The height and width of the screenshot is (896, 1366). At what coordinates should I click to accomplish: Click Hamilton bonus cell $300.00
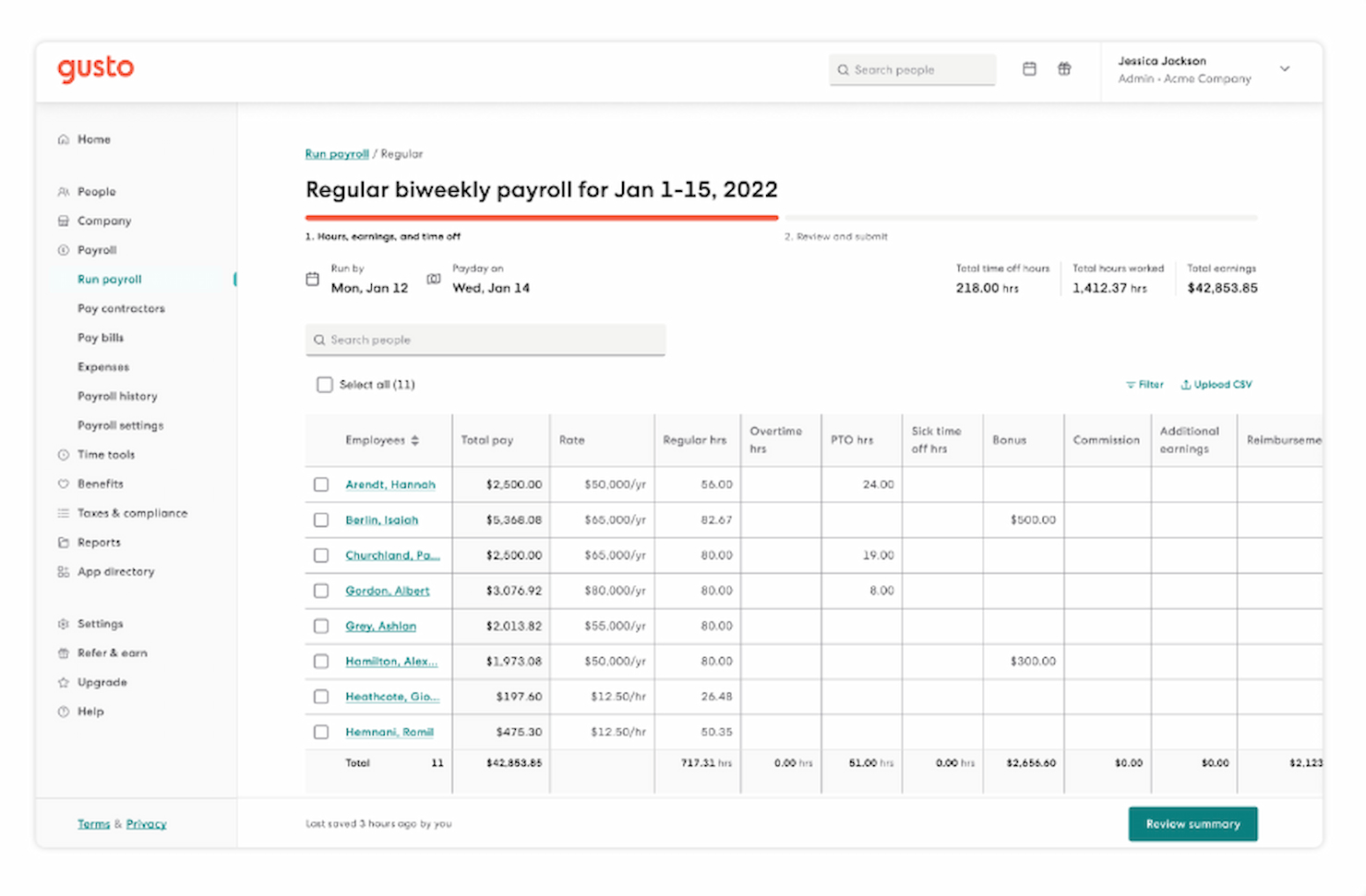coord(1024,662)
